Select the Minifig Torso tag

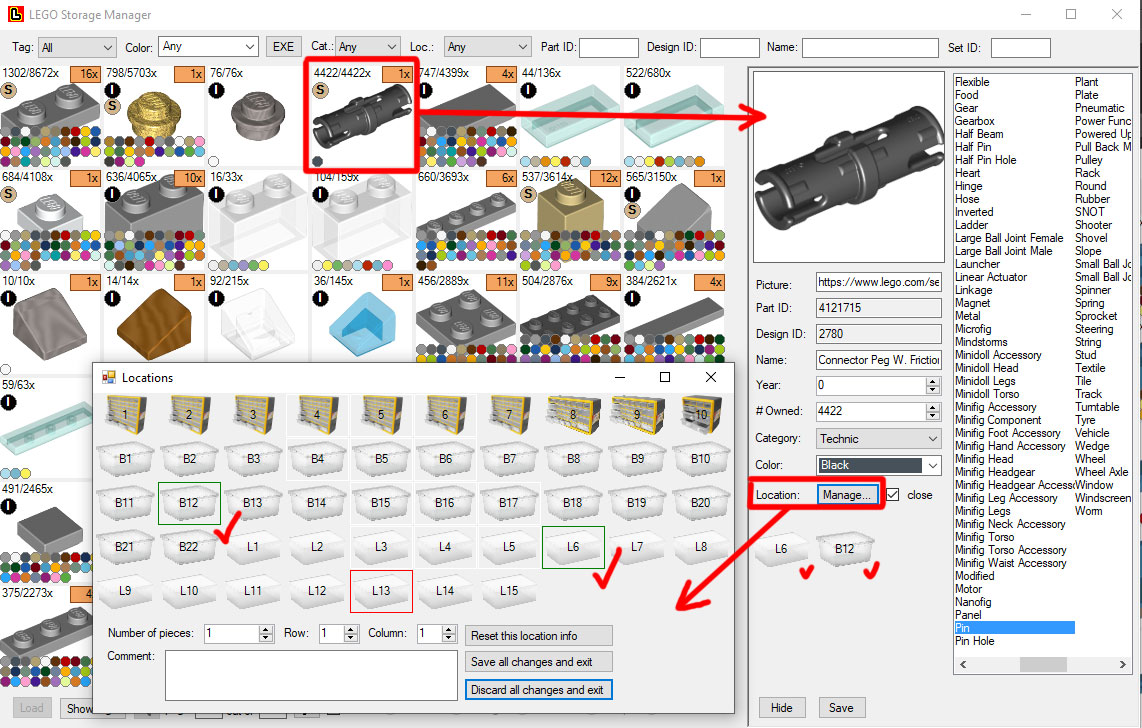[985, 537]
